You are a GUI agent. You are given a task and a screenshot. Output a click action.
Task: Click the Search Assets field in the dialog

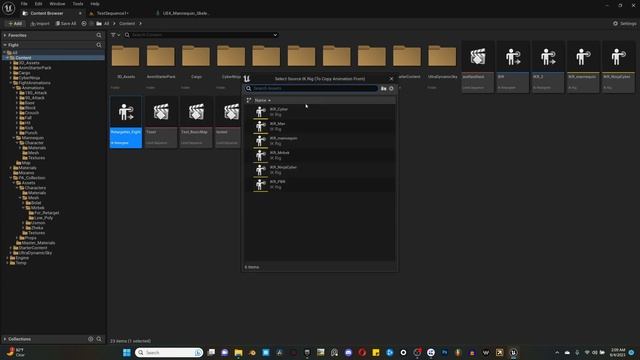(x=311, y=88)
